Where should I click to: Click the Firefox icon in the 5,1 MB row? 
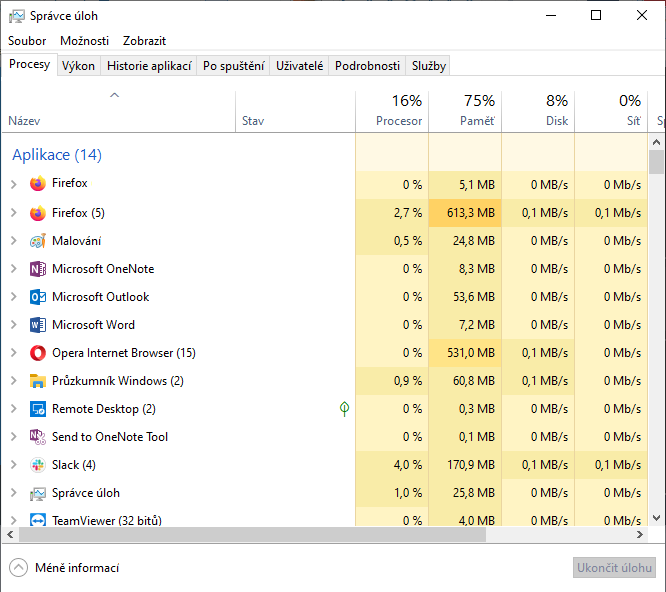point(38,184)
